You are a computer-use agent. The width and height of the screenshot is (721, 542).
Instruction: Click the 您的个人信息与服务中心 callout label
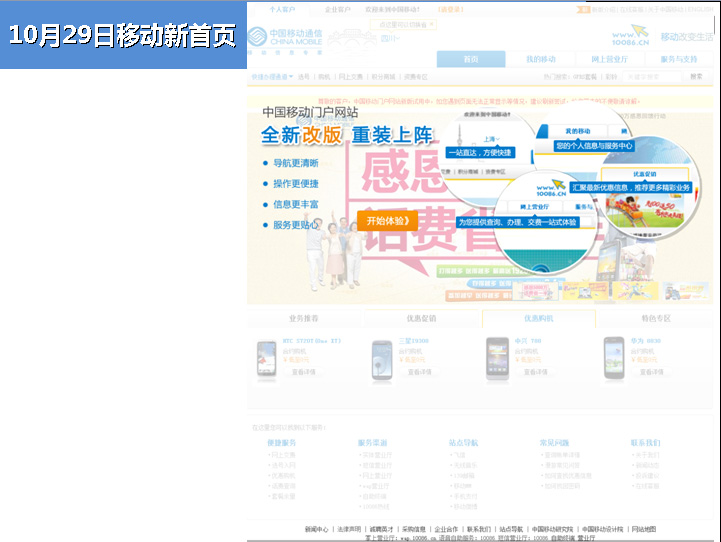[594, 146]
